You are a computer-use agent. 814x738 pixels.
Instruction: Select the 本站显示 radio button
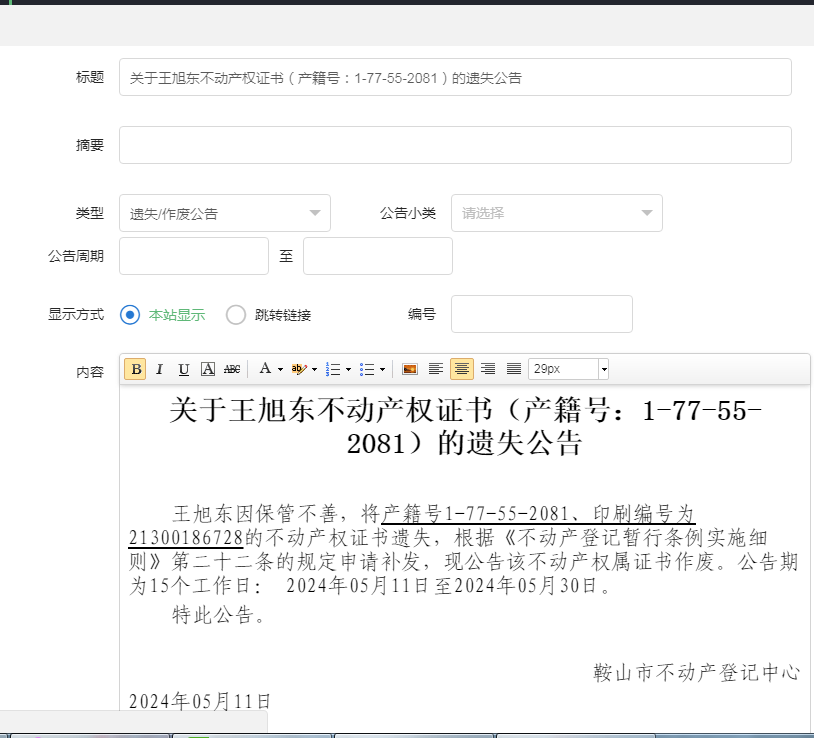pyautogui.click(x=130, y=315)
